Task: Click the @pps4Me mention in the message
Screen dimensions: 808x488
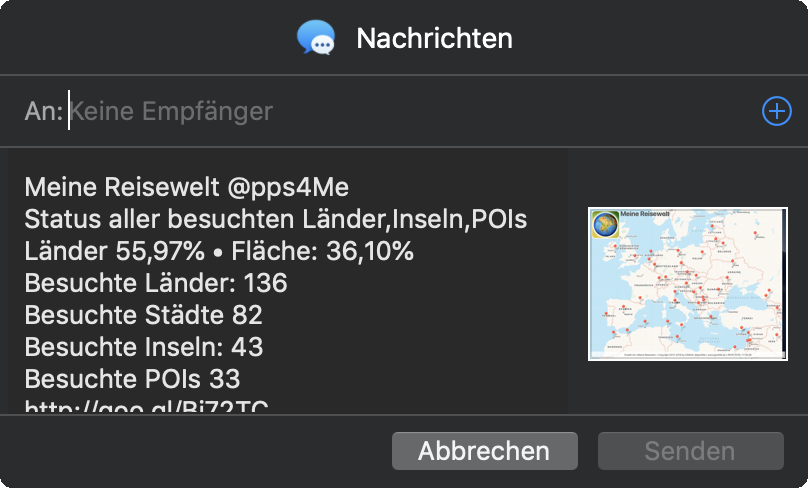Action: 288,187
